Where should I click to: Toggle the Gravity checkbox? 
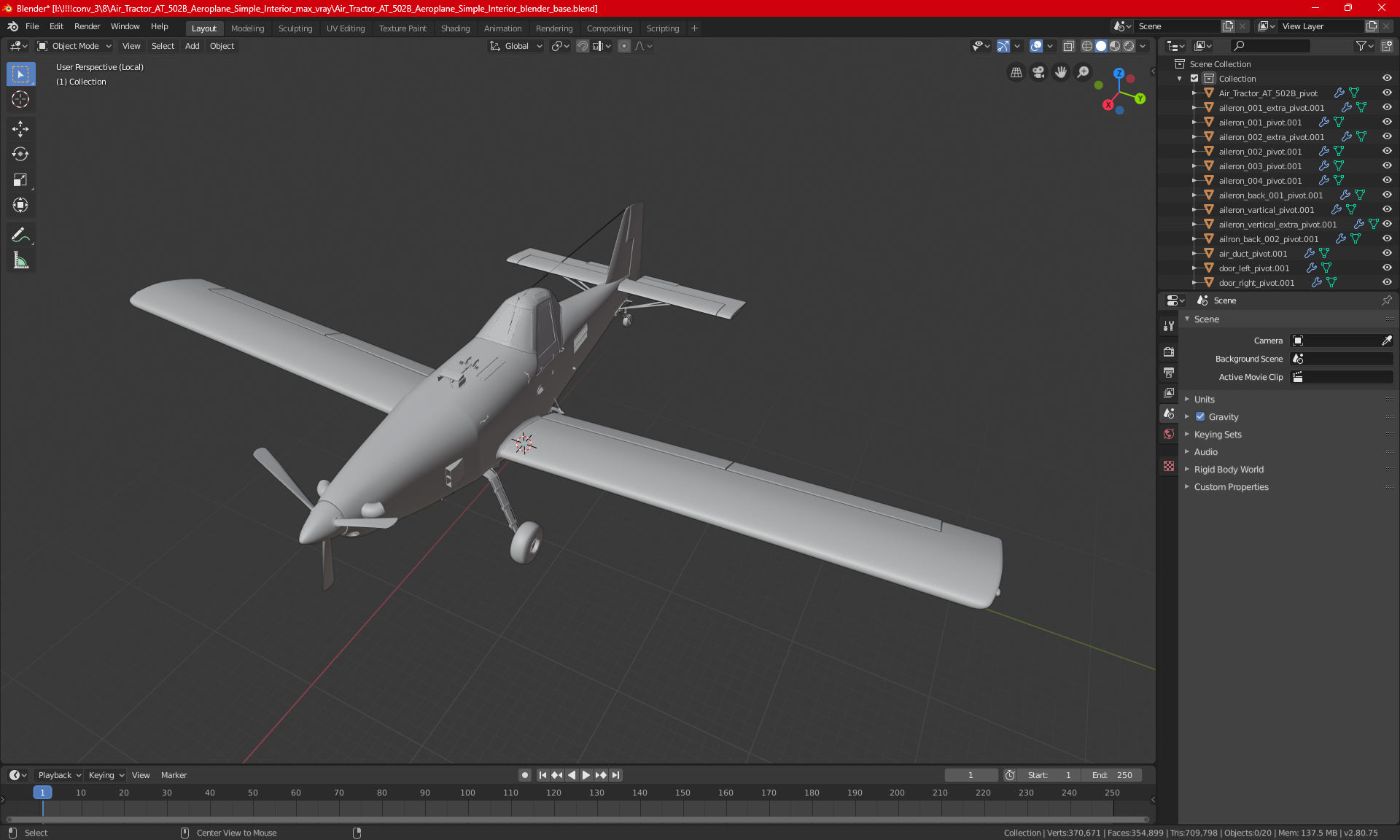click(1200, 417)
